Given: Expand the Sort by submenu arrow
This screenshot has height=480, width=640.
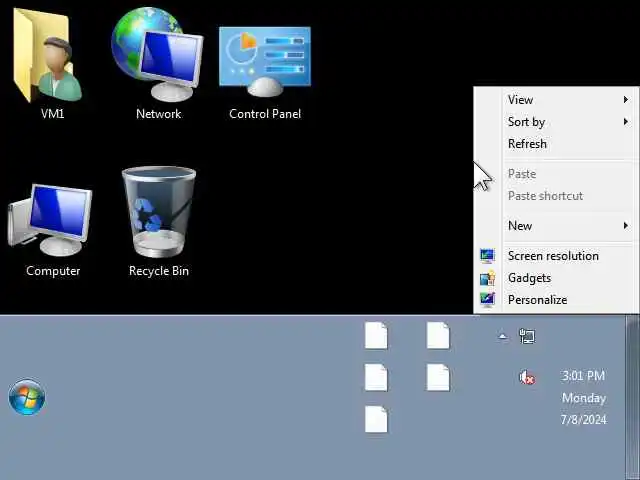Looking at the screenshot, I should coord(626,122).
